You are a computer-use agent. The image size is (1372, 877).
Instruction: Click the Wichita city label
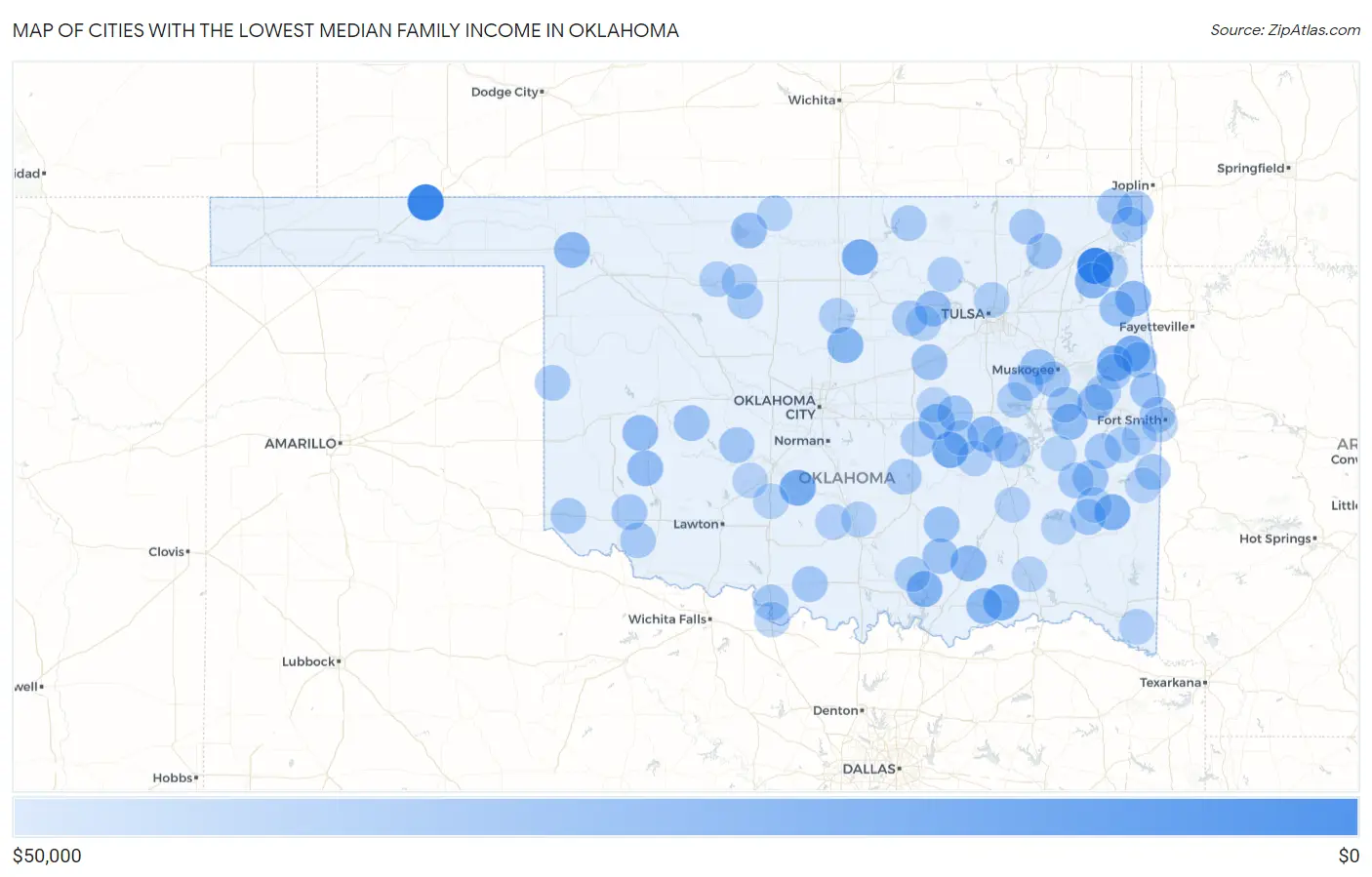point(812,100)
